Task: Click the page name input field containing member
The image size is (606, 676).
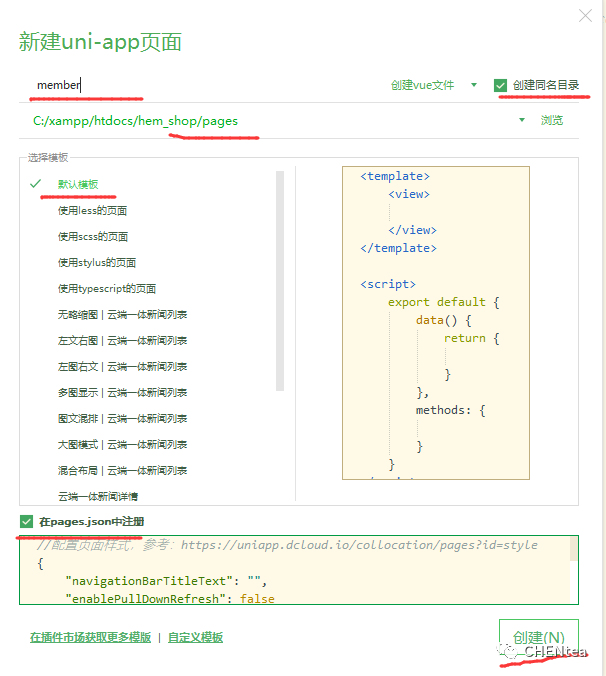Action: (203, 85)
